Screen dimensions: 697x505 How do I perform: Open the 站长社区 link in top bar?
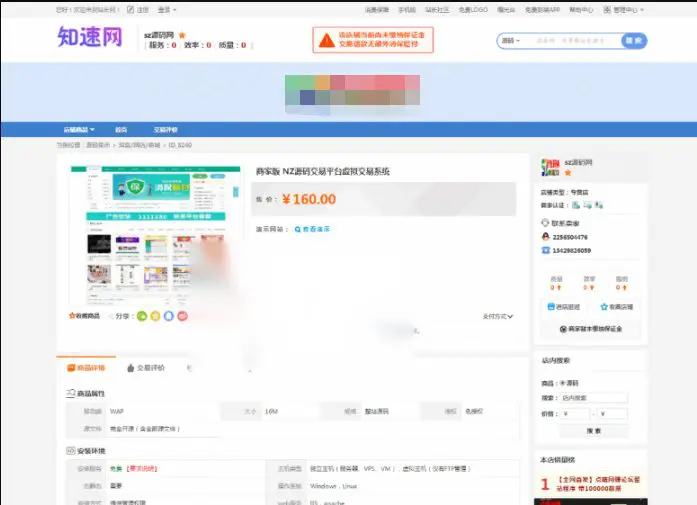(437, 9)
